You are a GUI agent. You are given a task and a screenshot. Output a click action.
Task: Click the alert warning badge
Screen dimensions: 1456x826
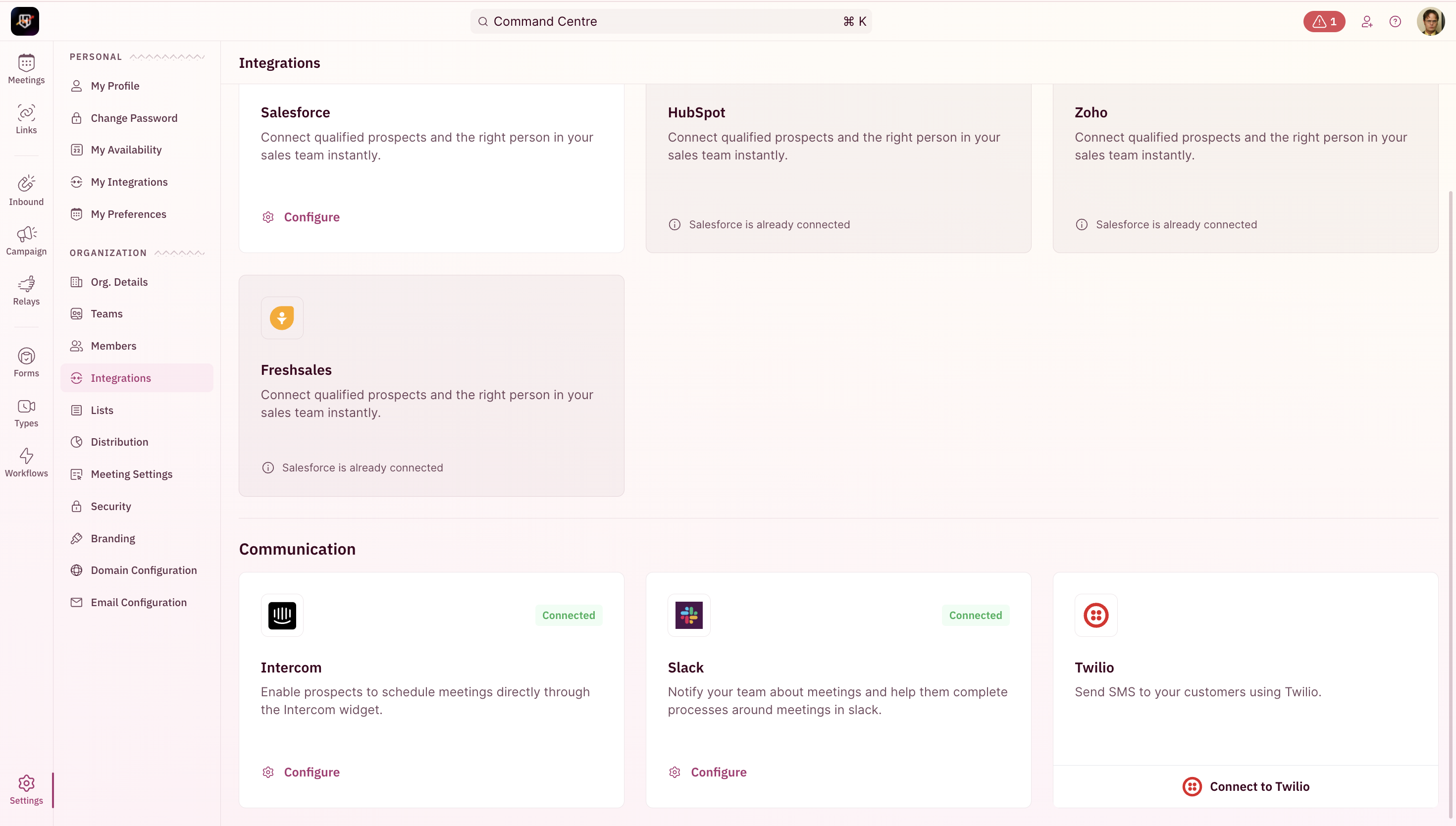pos(1323,22)
